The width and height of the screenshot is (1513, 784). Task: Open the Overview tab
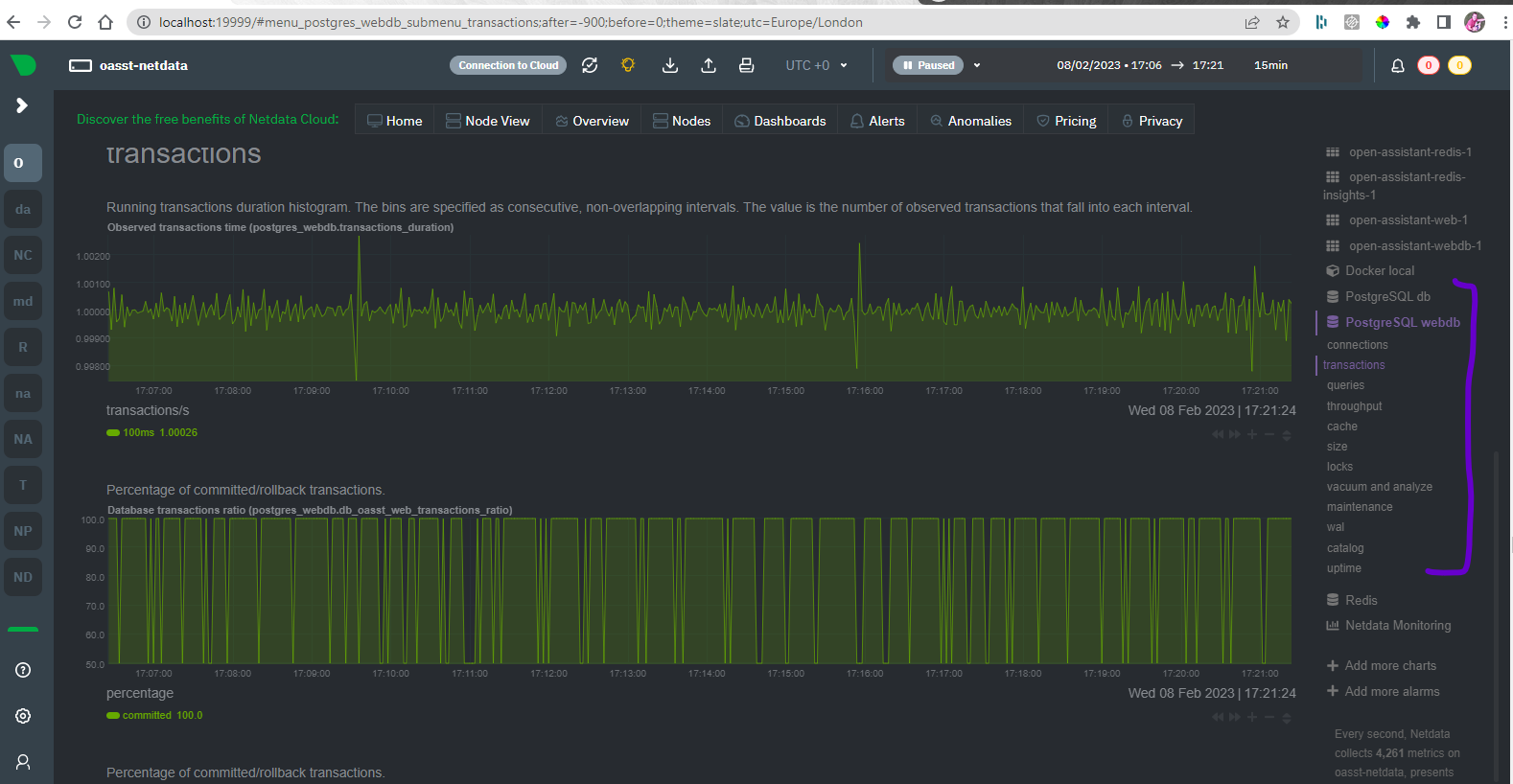point(592,121)
